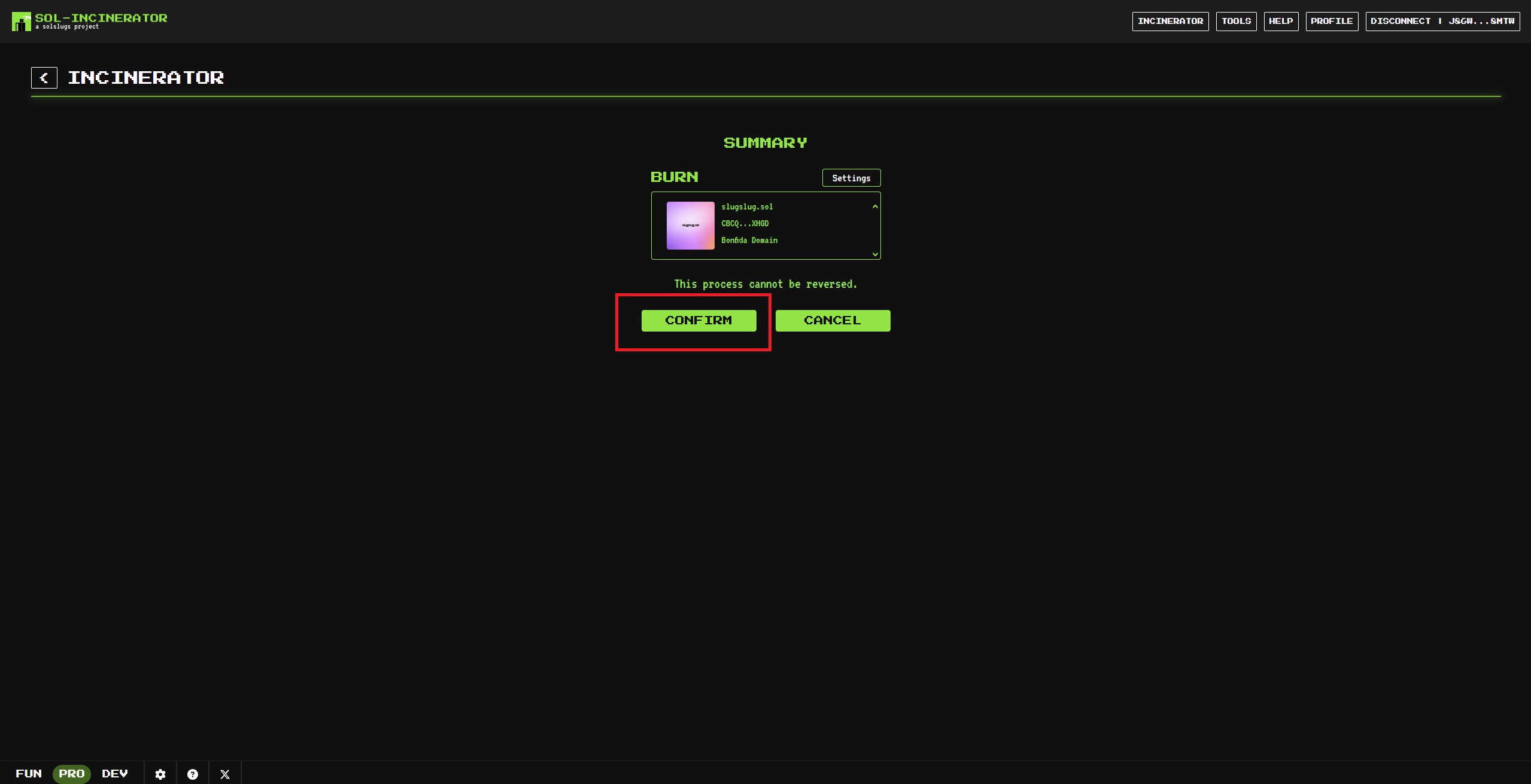1531x784 pixels.
Task: Open the Help menu item
Action: point(1281,21)
